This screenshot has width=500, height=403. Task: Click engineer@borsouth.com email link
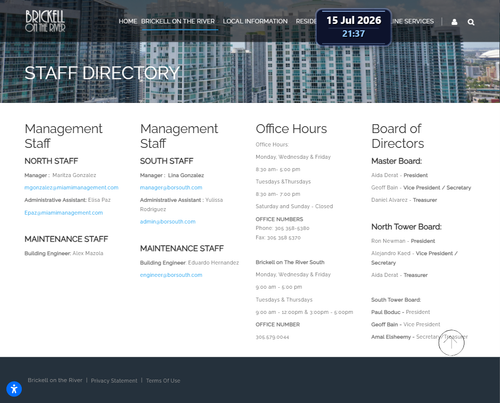pos(171,275)
